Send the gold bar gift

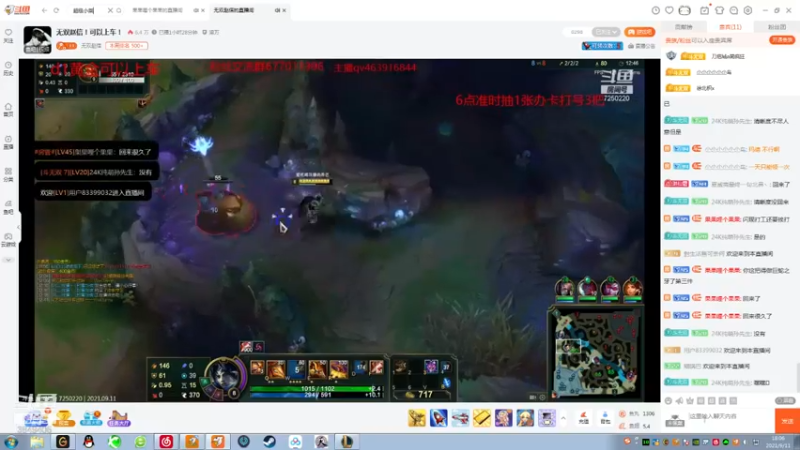(x=482, y=418)
